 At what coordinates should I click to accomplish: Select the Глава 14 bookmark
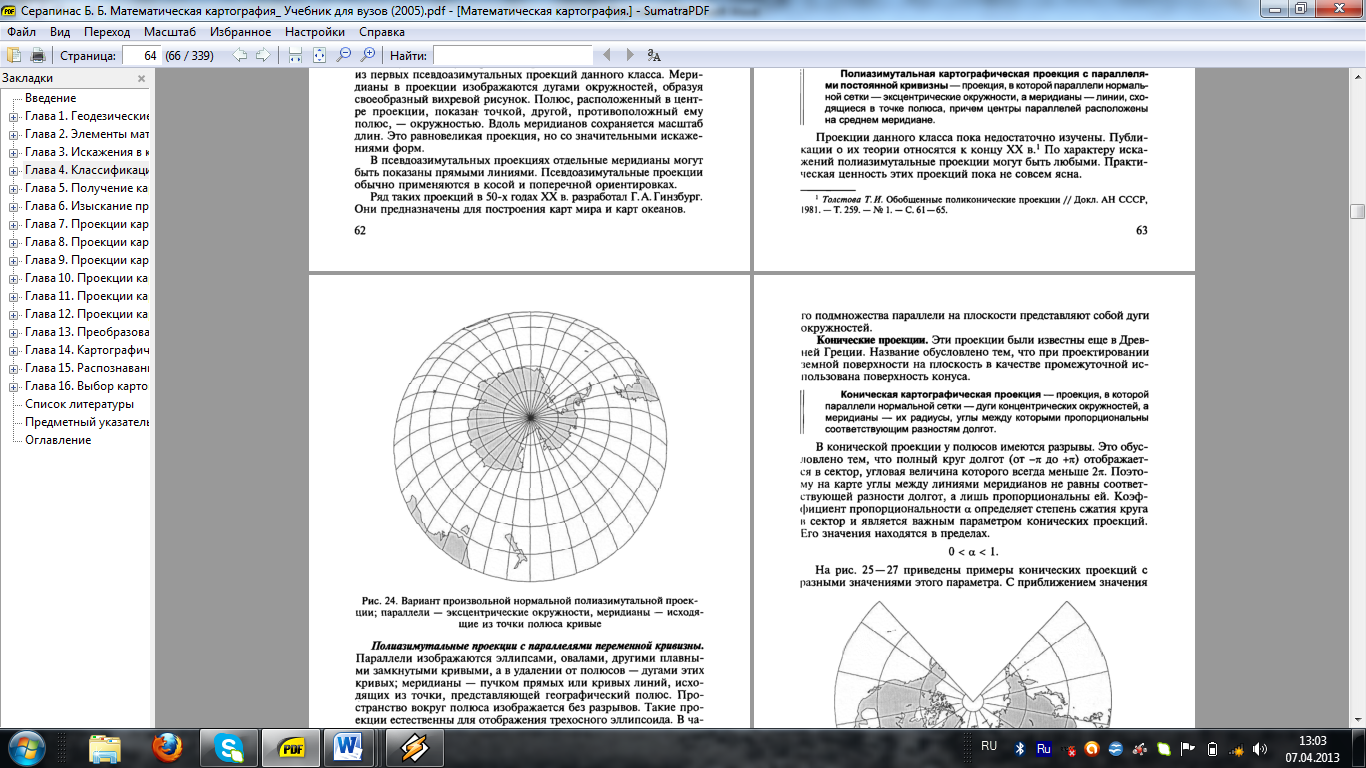click(x=86, y=350)
